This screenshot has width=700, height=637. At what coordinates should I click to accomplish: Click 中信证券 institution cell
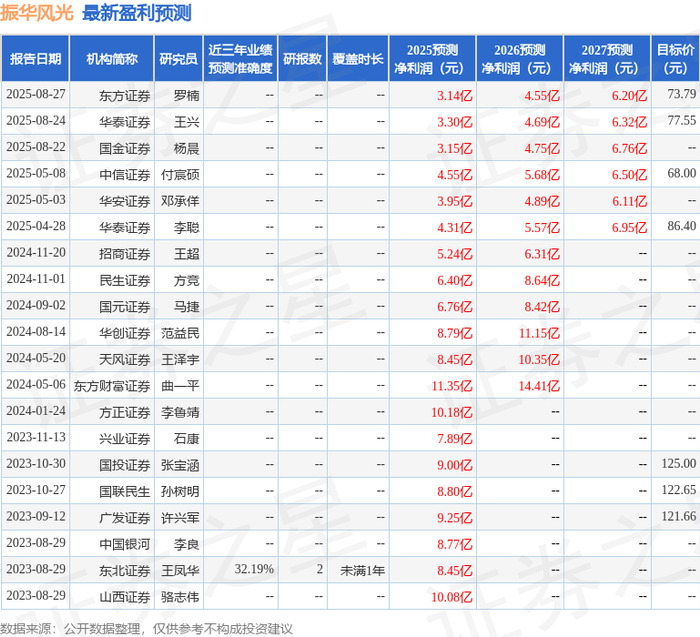point(125,174)
